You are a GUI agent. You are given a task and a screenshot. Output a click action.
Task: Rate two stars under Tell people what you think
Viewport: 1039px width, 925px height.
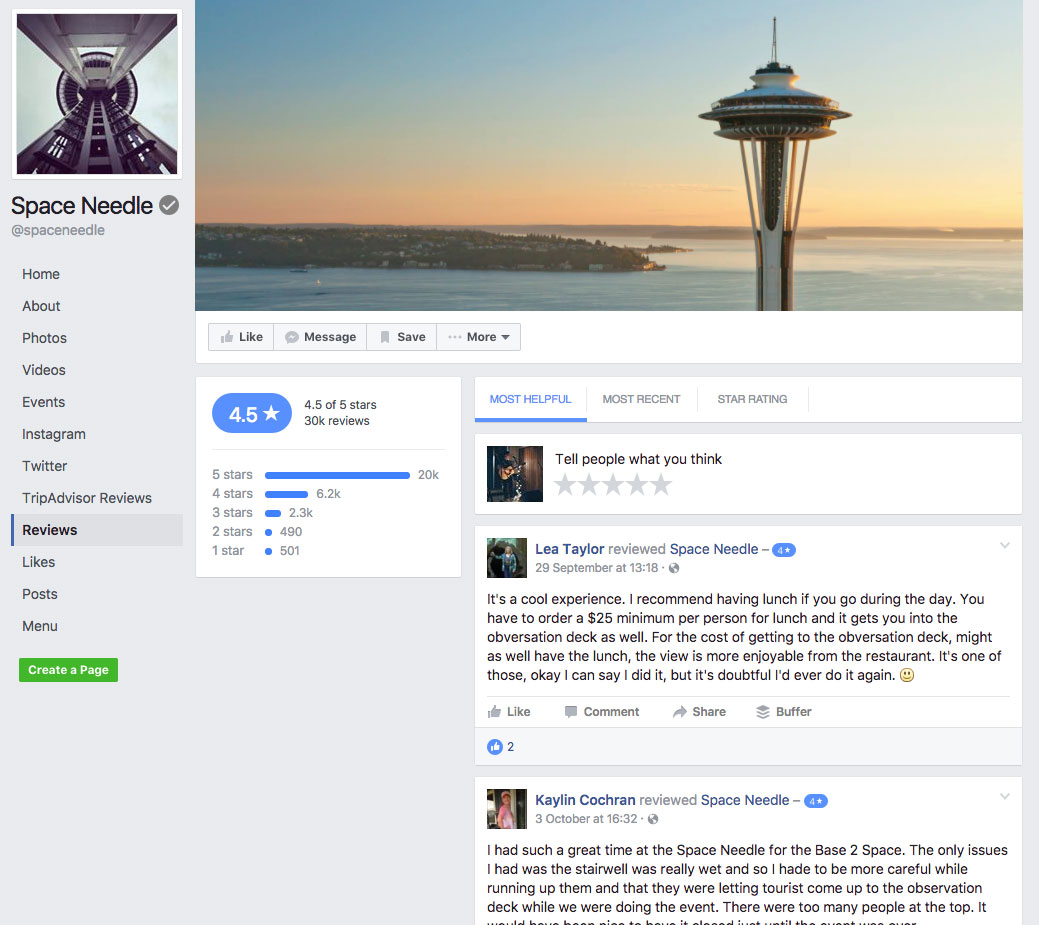tap(589, 485)
